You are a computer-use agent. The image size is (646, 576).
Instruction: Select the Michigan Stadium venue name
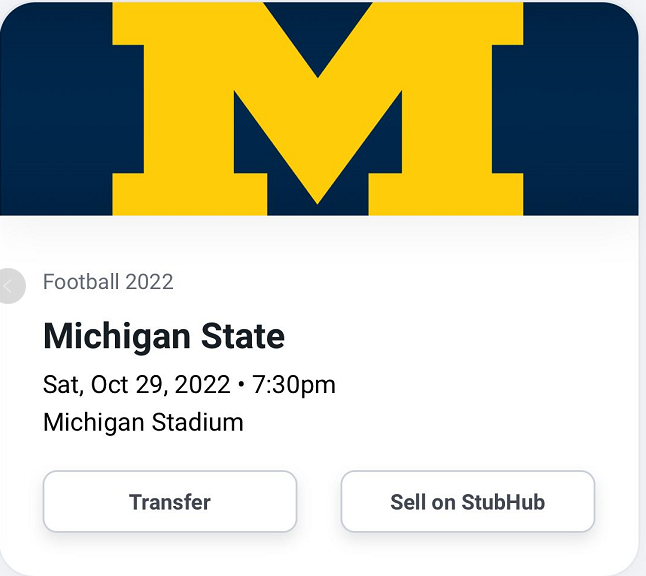pyautogui.click(x=143, y=422)
